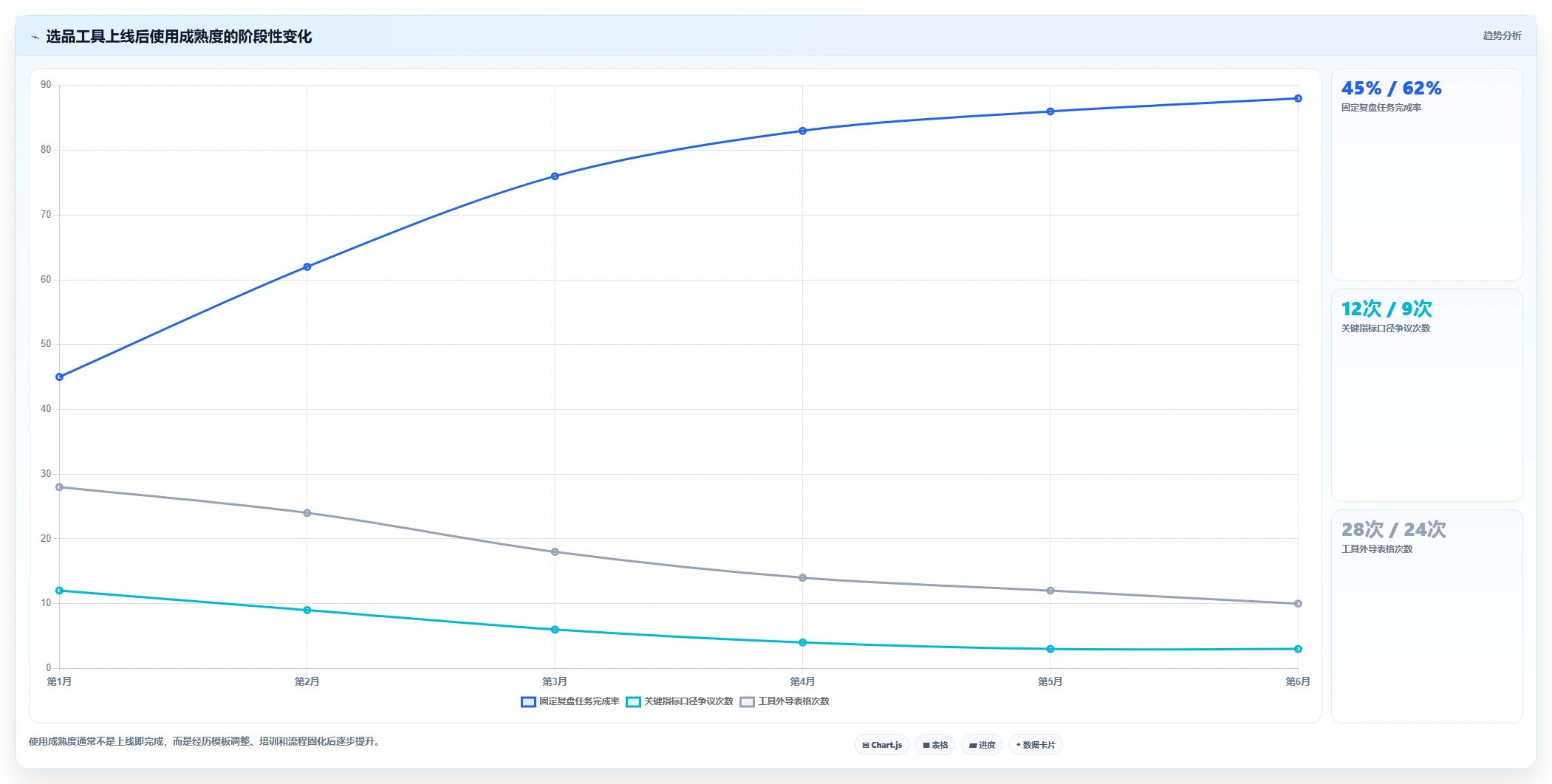Click the 第5月 point on the gray 外导表格 line
Image resolution: width=1552 pixels, height=784 pixels.
[x=1050, y=591]
